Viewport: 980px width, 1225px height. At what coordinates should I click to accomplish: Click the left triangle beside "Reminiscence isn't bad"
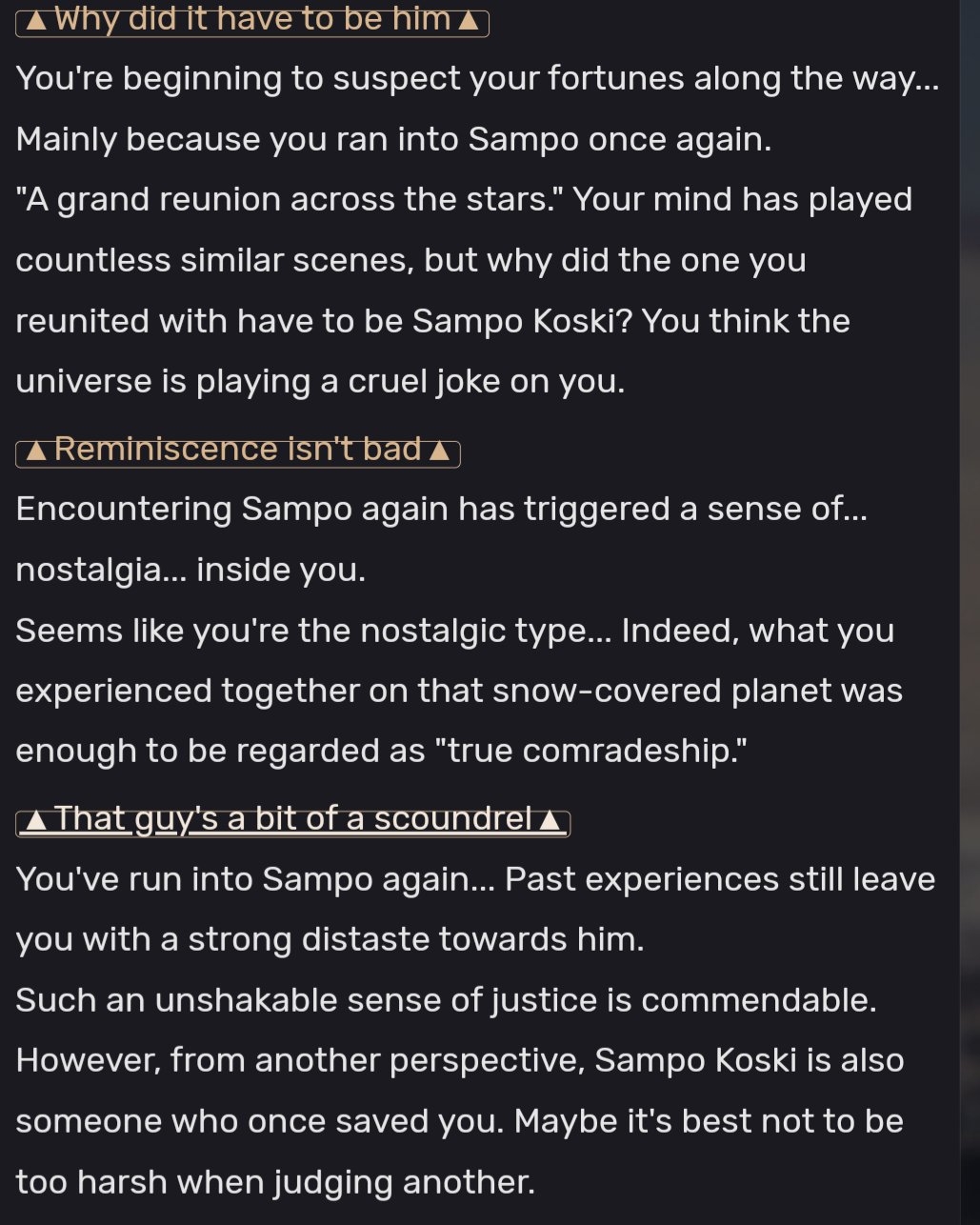click(35, 451)
